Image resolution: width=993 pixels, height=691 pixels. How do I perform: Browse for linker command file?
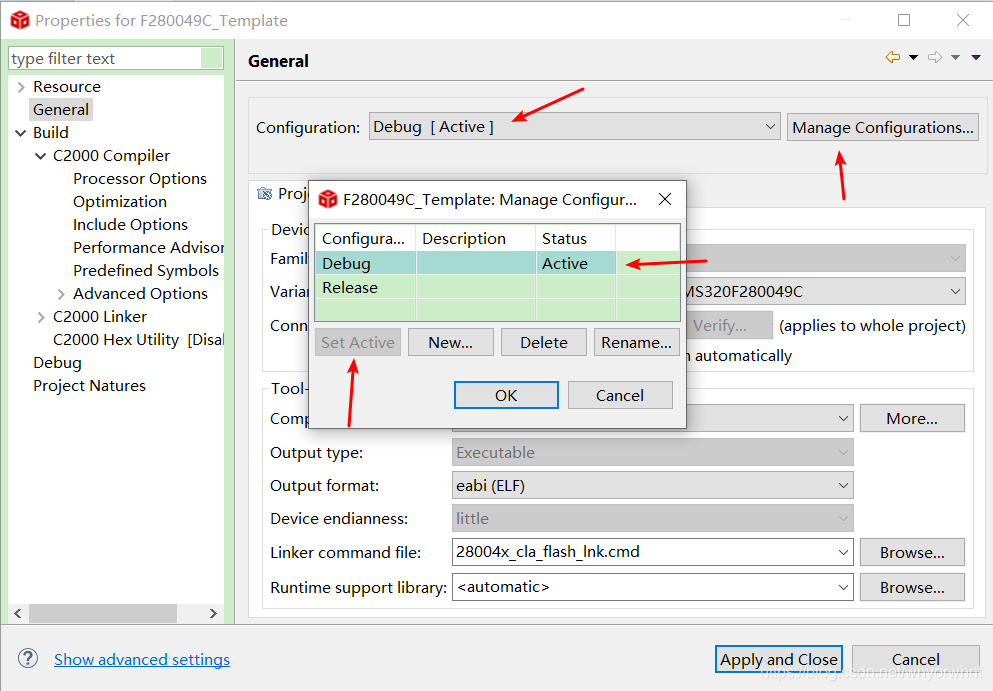coord(912,552)
